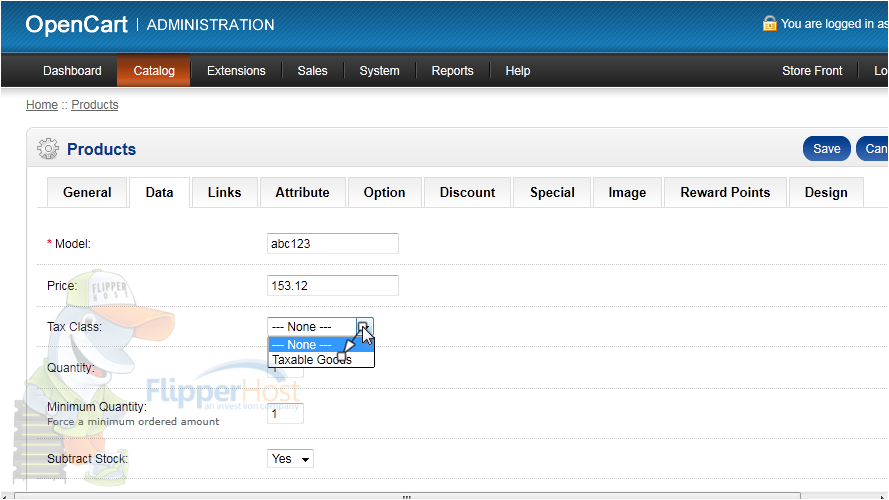Open the Sales menu
889x500 pixels.
(x=312, y=71)
